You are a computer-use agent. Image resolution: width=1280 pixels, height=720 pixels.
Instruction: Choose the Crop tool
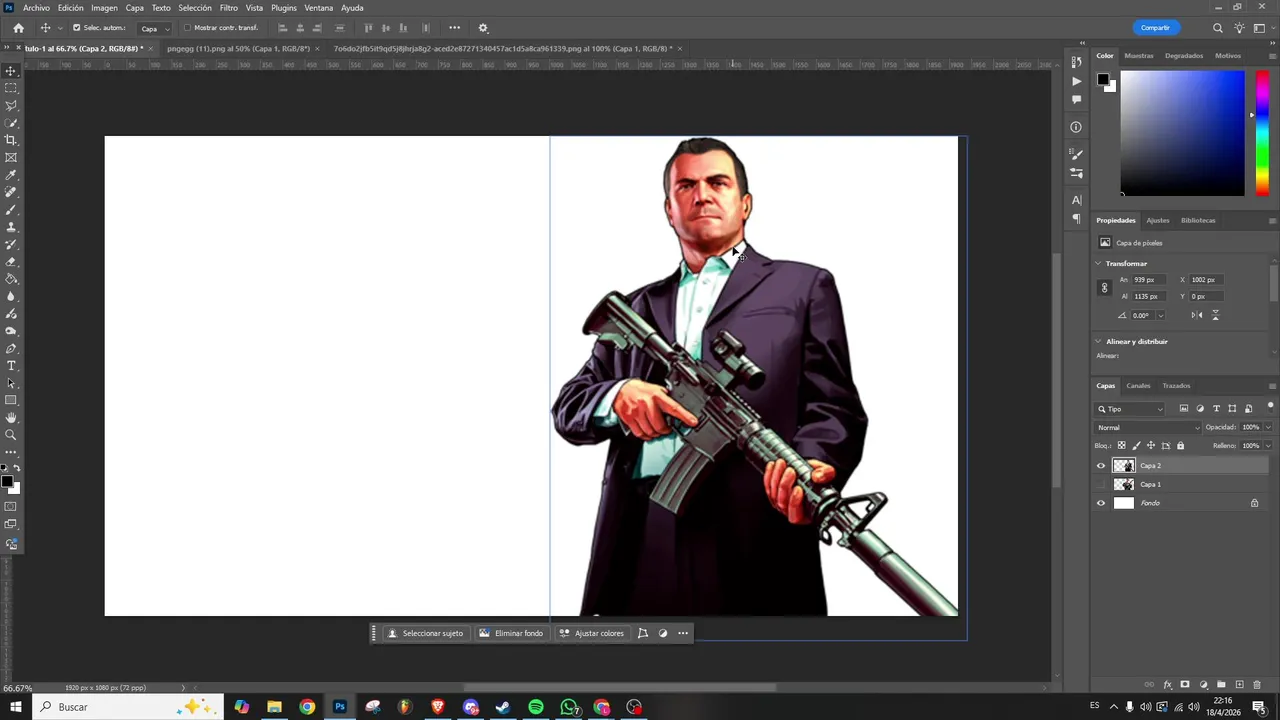[x=11, y=140]
